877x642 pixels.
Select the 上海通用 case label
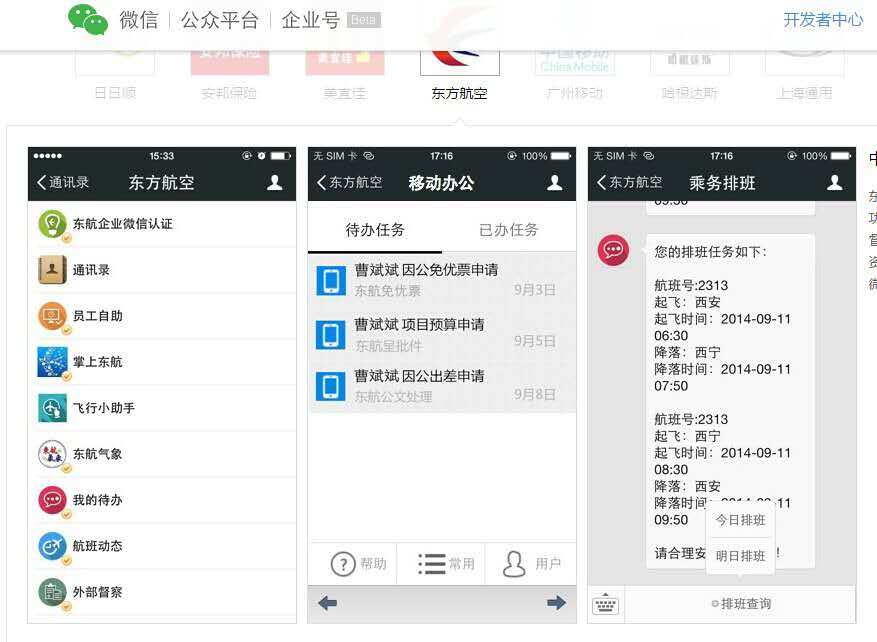point(804,93)
